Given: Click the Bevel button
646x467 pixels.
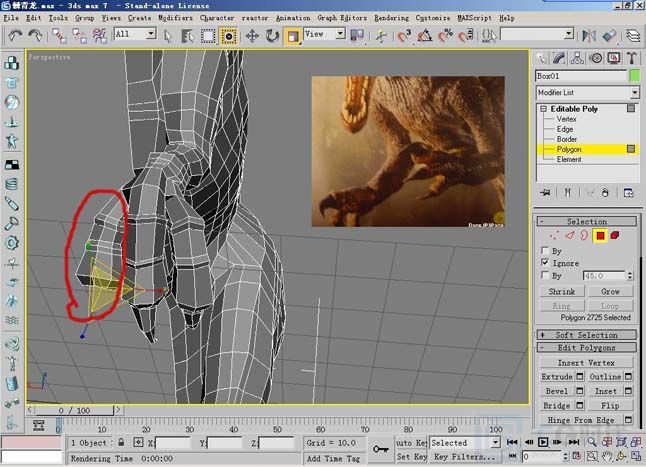Looking at the screenshot, I should pos(557,391).
